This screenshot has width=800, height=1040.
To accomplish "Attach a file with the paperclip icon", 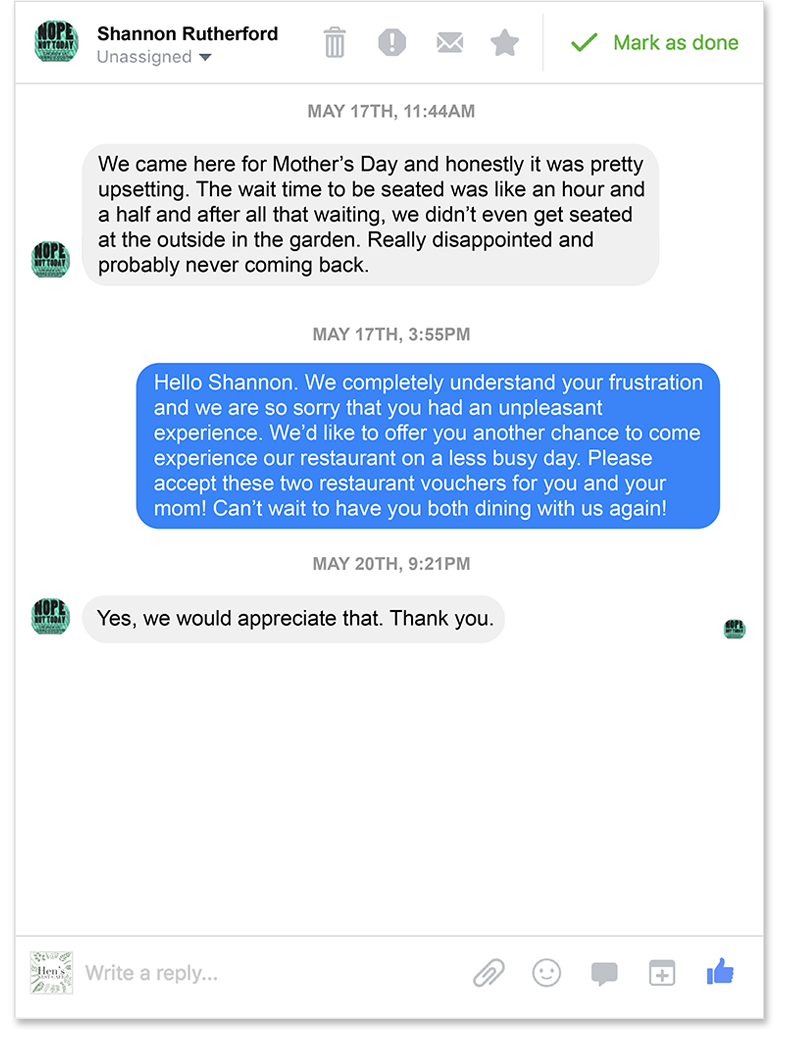I will click(489, 974).
